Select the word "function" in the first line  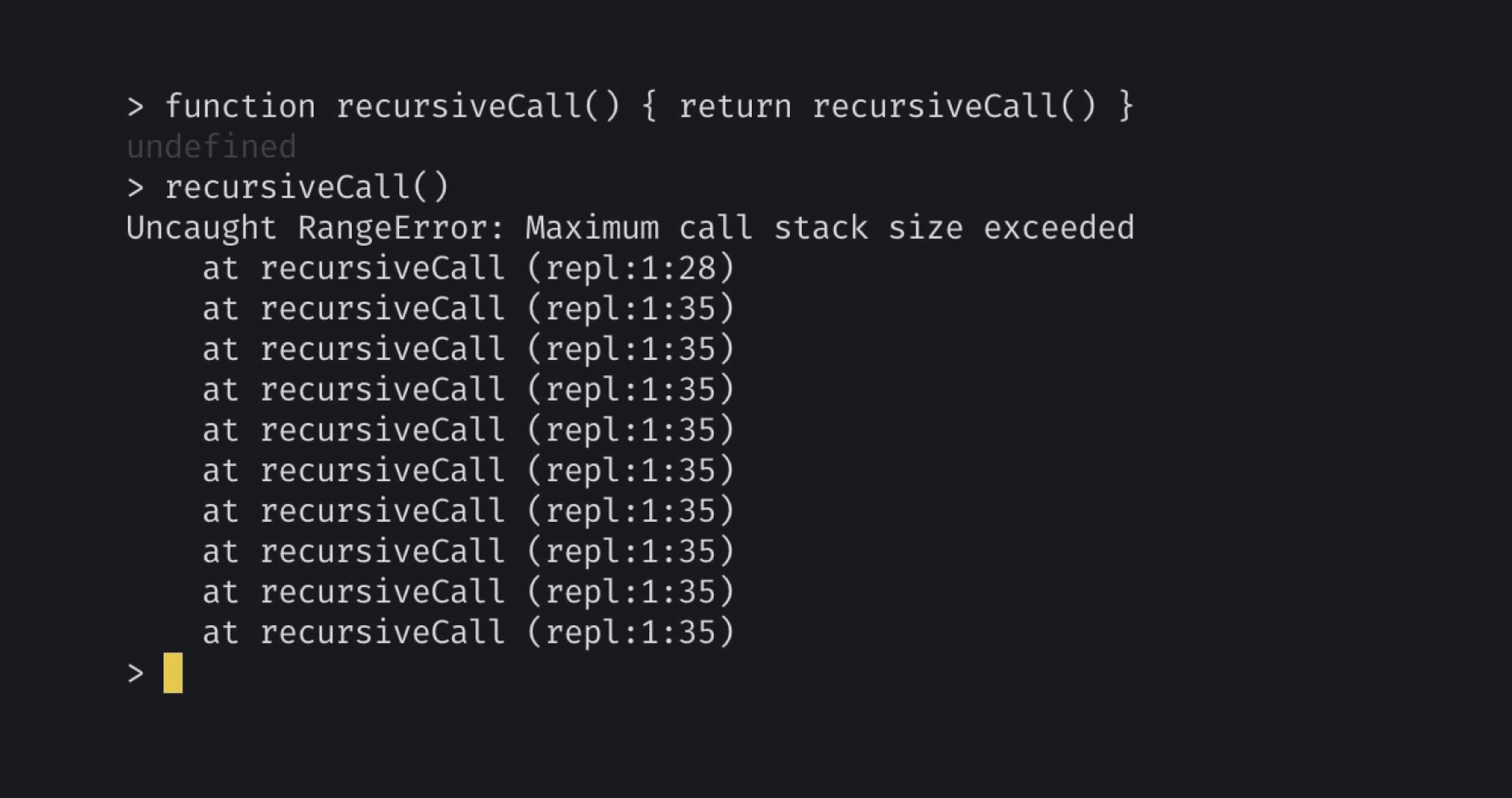pos(240,107)
